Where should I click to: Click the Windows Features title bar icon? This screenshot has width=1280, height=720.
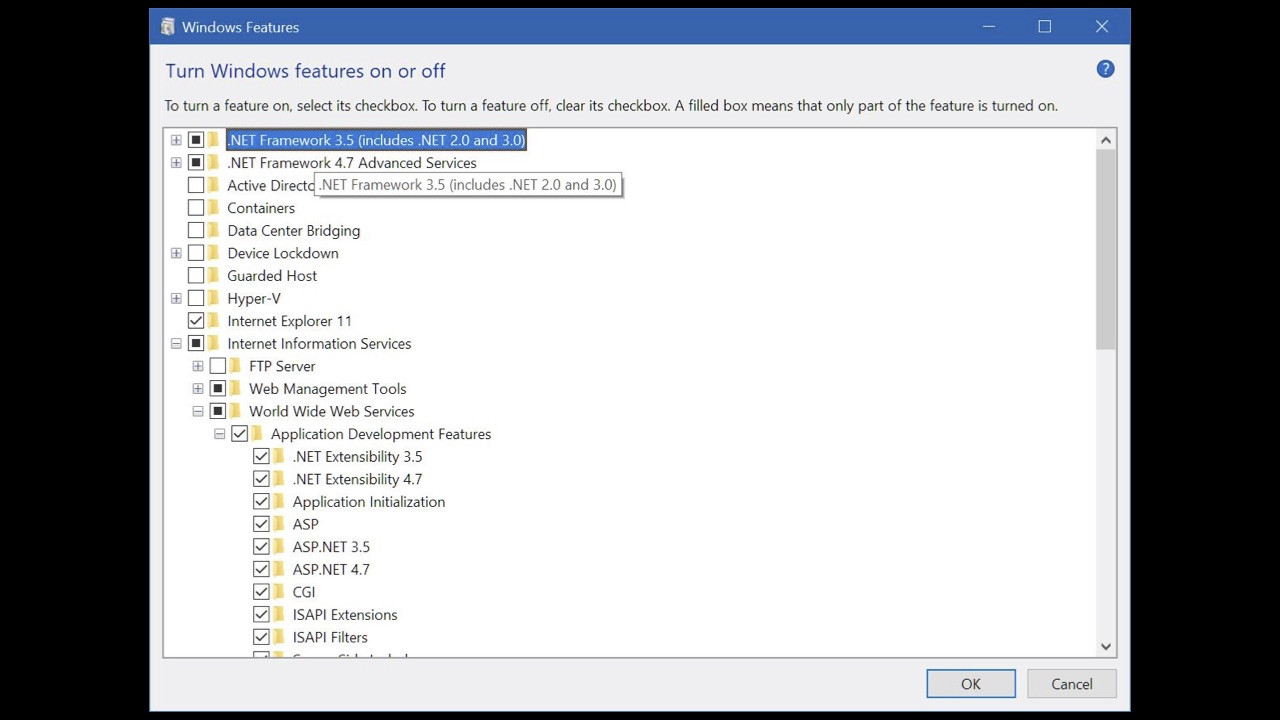point(168,27)
